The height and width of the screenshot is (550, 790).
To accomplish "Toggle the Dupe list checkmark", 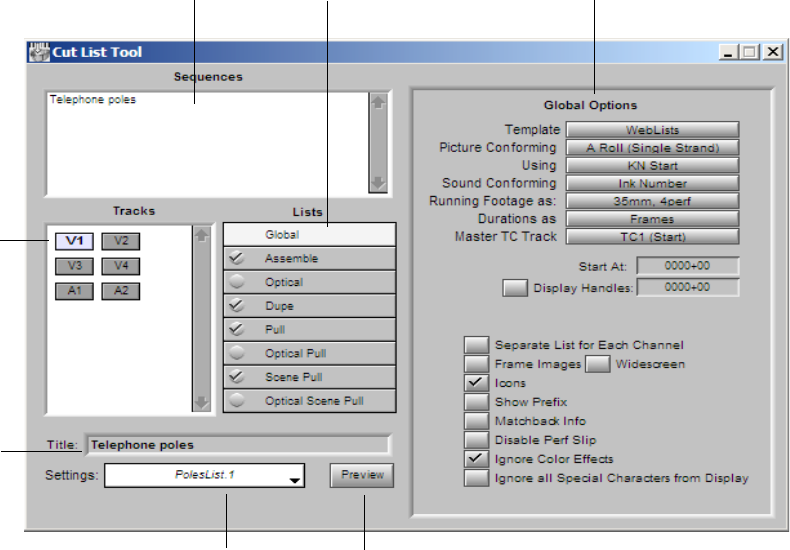I will (236, 305).
